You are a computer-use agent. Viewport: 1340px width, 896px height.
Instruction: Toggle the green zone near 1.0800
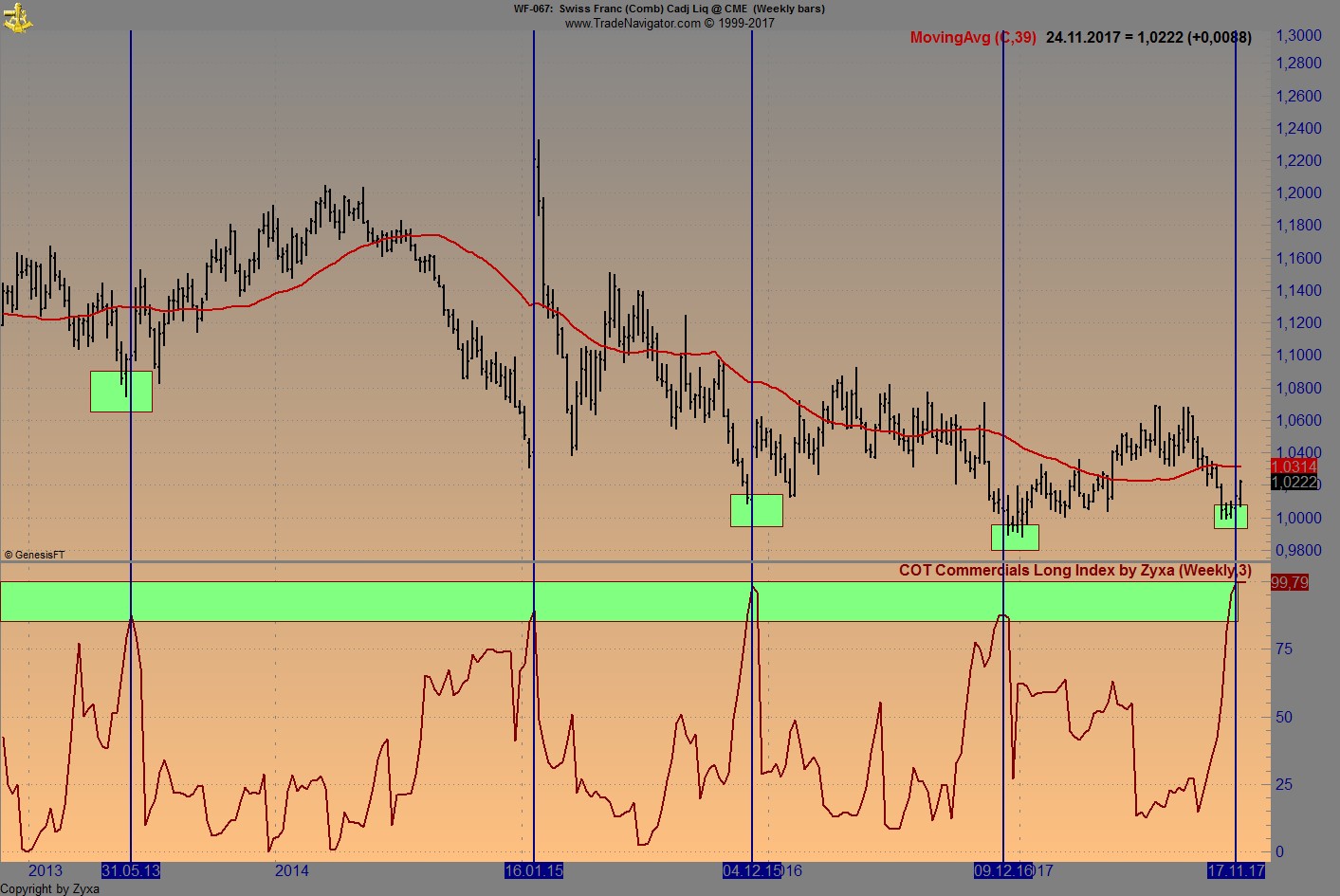[120, 392]
